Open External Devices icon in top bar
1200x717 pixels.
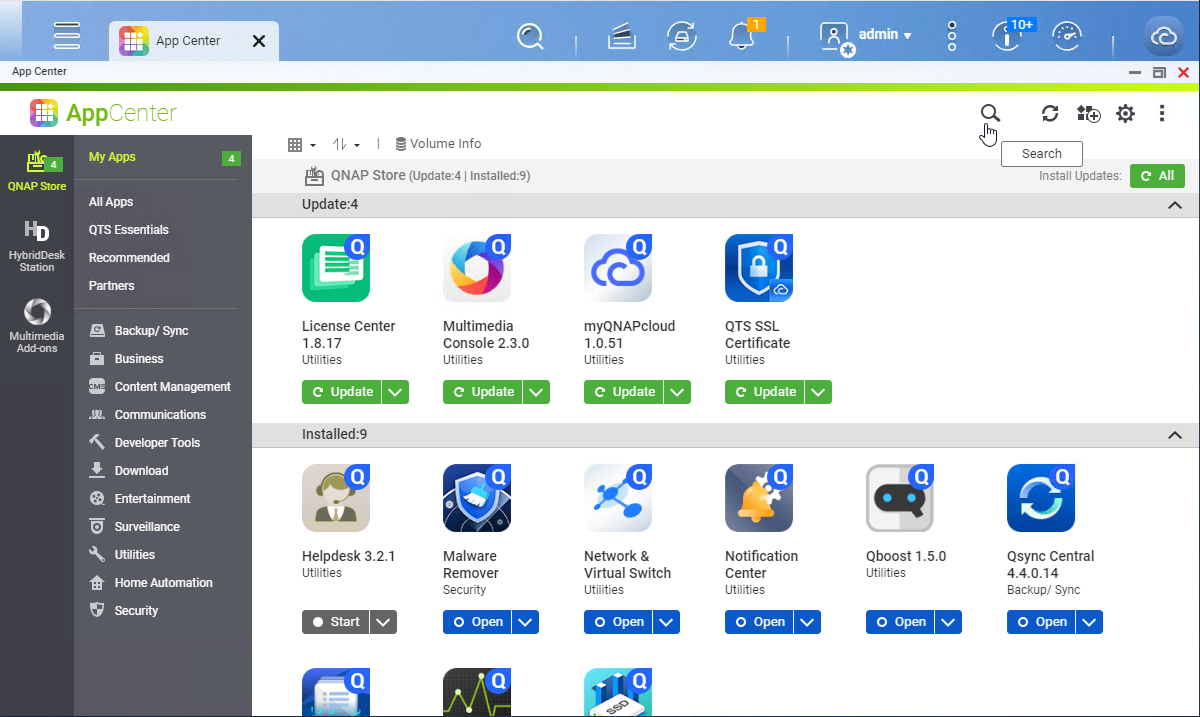pyautogui.click(x=682, y=36)
